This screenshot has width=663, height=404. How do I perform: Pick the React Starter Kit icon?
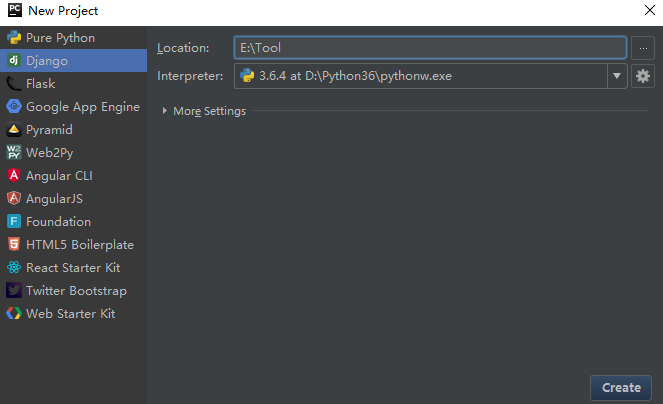14,268
